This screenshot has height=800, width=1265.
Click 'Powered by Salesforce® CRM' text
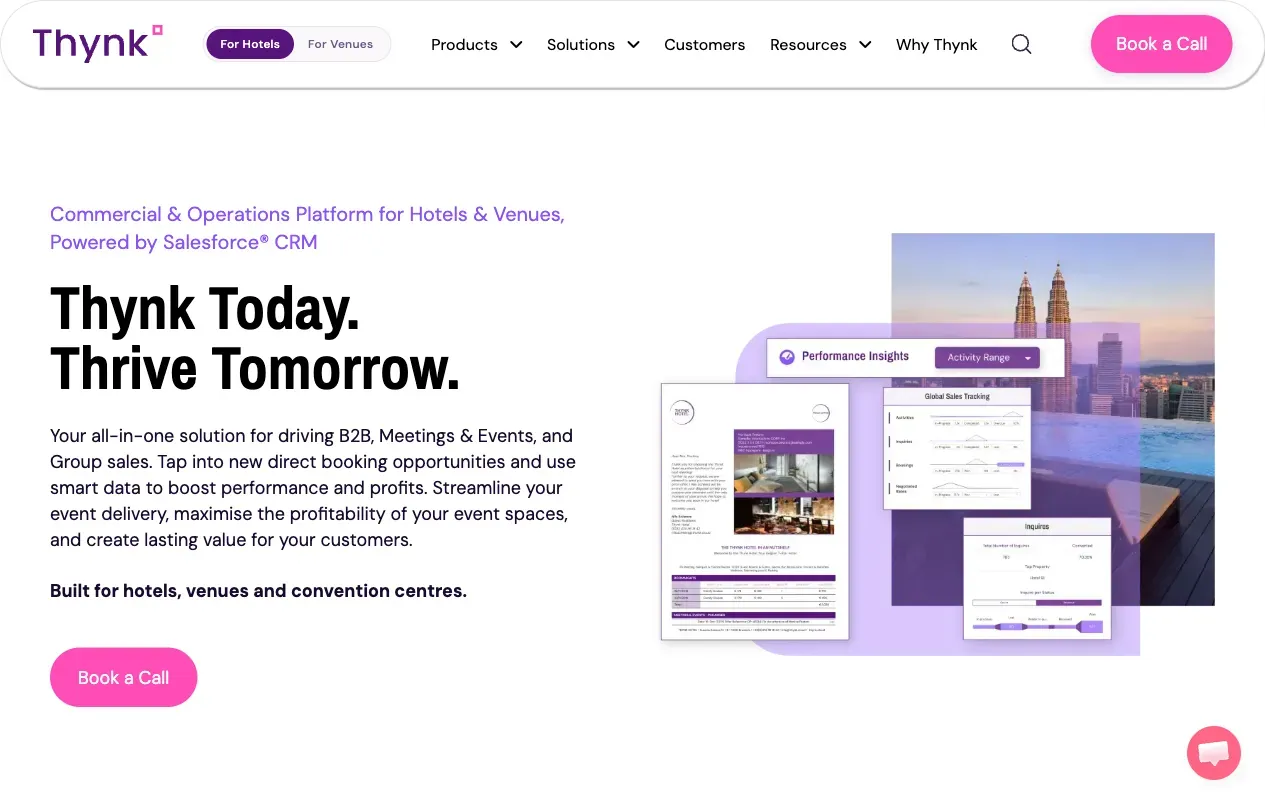tap(184, 242)
